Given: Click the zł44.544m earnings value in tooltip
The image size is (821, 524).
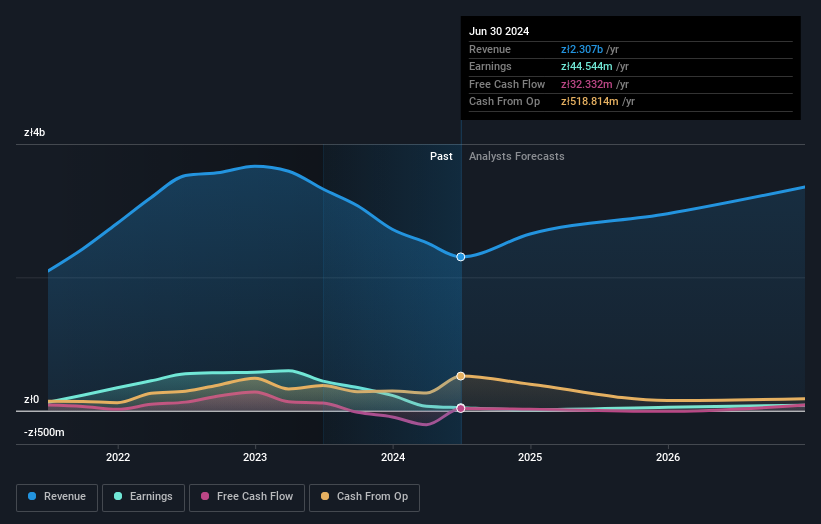Looking at the screenshot, I should (x=586, y=66).
